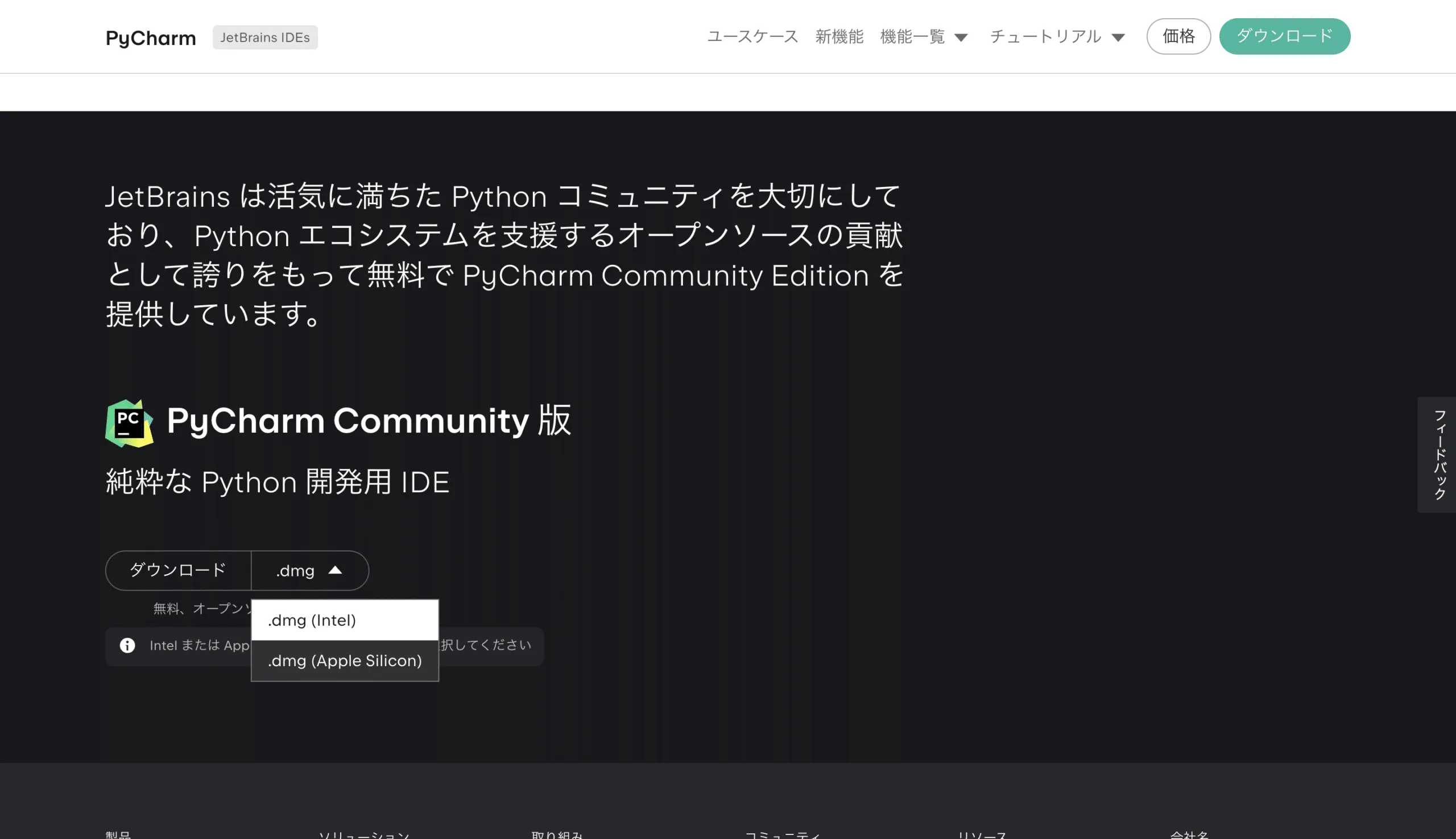
Task: Select .dmg (Apple Silicon) option
Action: (x=345, y=661)
